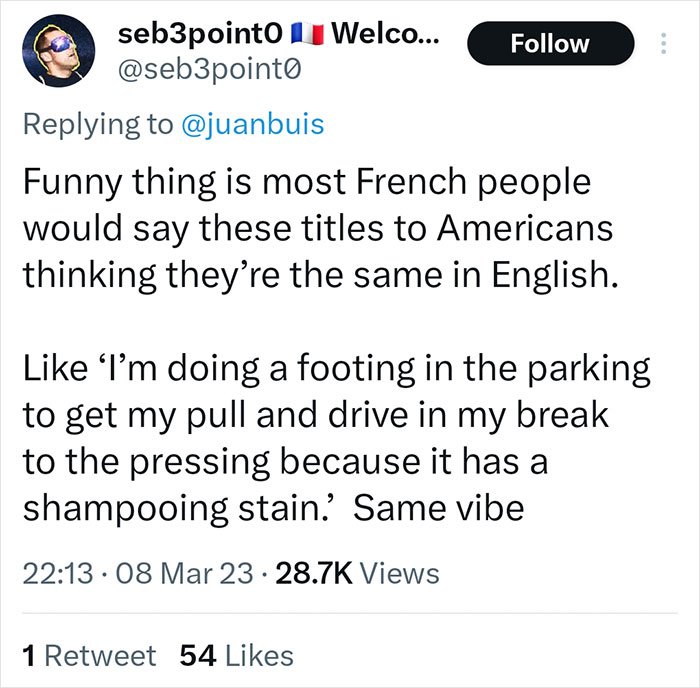Follow the seb3point0 account
This screenshot has height=688, width=700.
550,43
